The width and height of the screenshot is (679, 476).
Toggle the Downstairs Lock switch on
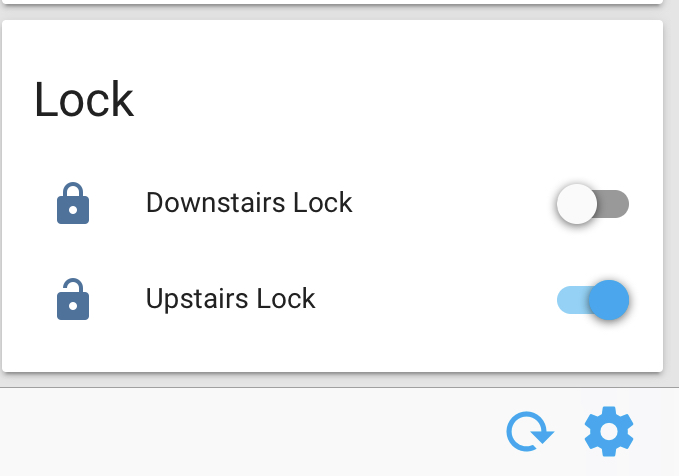[593, 204]
